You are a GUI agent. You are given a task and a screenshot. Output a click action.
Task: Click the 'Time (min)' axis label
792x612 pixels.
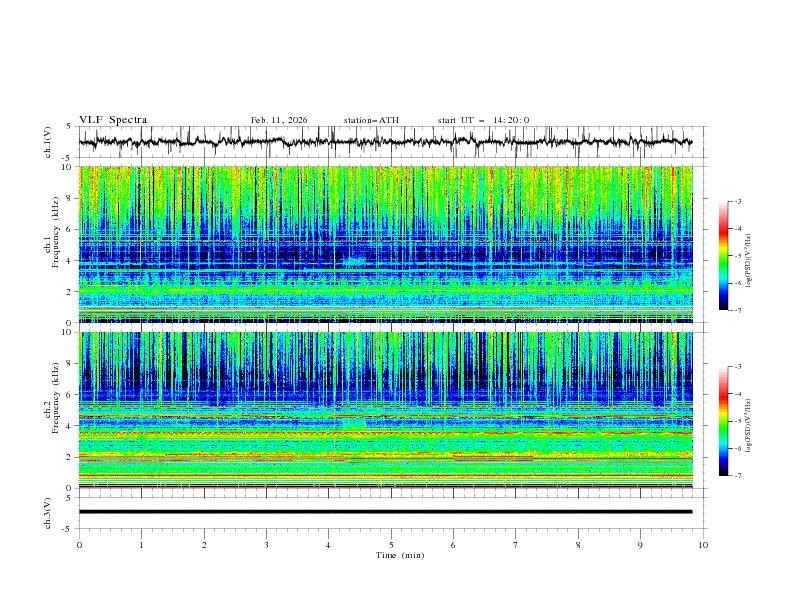(x=400, y=555)
